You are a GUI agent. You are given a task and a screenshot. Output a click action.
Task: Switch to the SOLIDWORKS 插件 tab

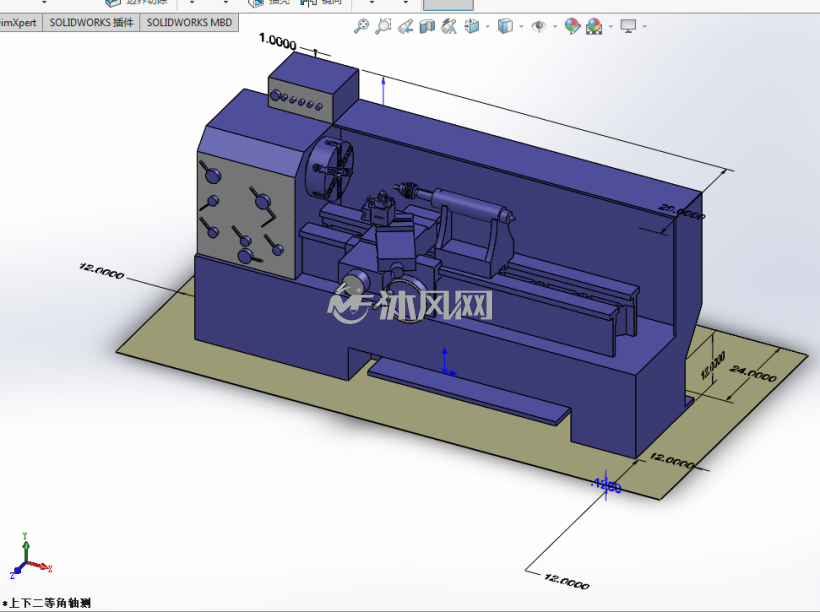(x=92, y=22)
